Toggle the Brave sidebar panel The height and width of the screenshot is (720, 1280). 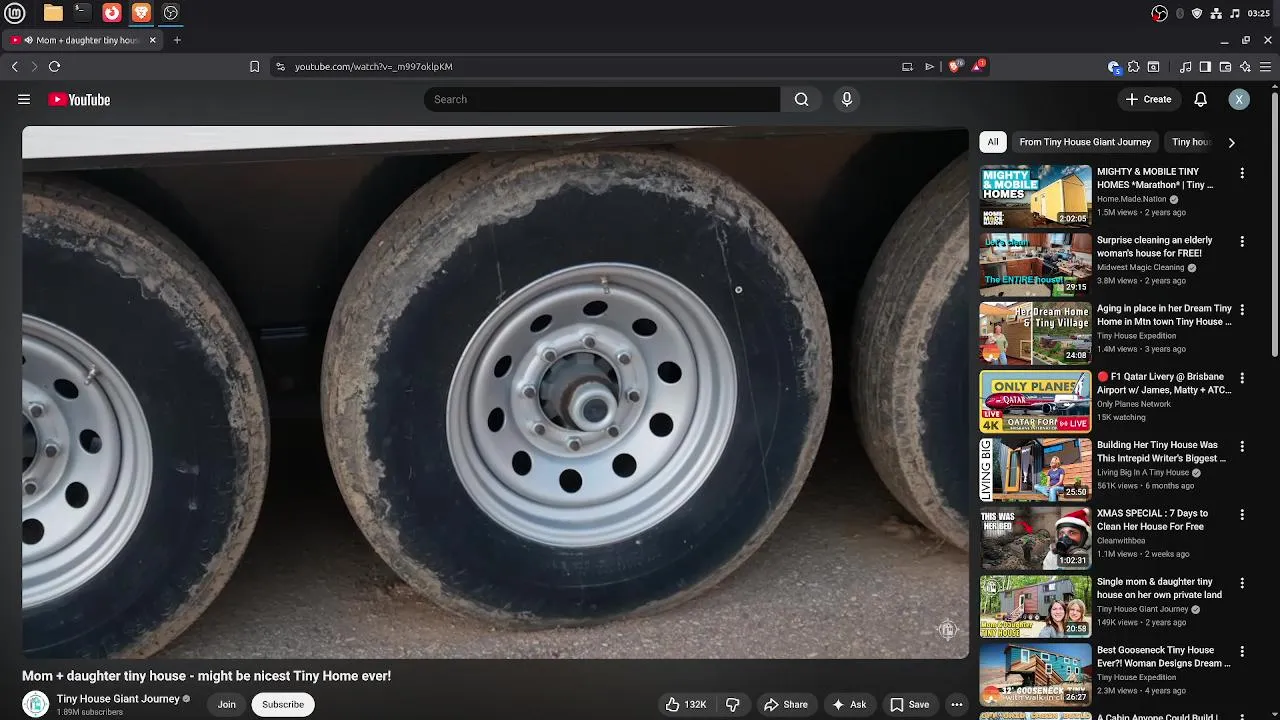(x=1205, y=66)
